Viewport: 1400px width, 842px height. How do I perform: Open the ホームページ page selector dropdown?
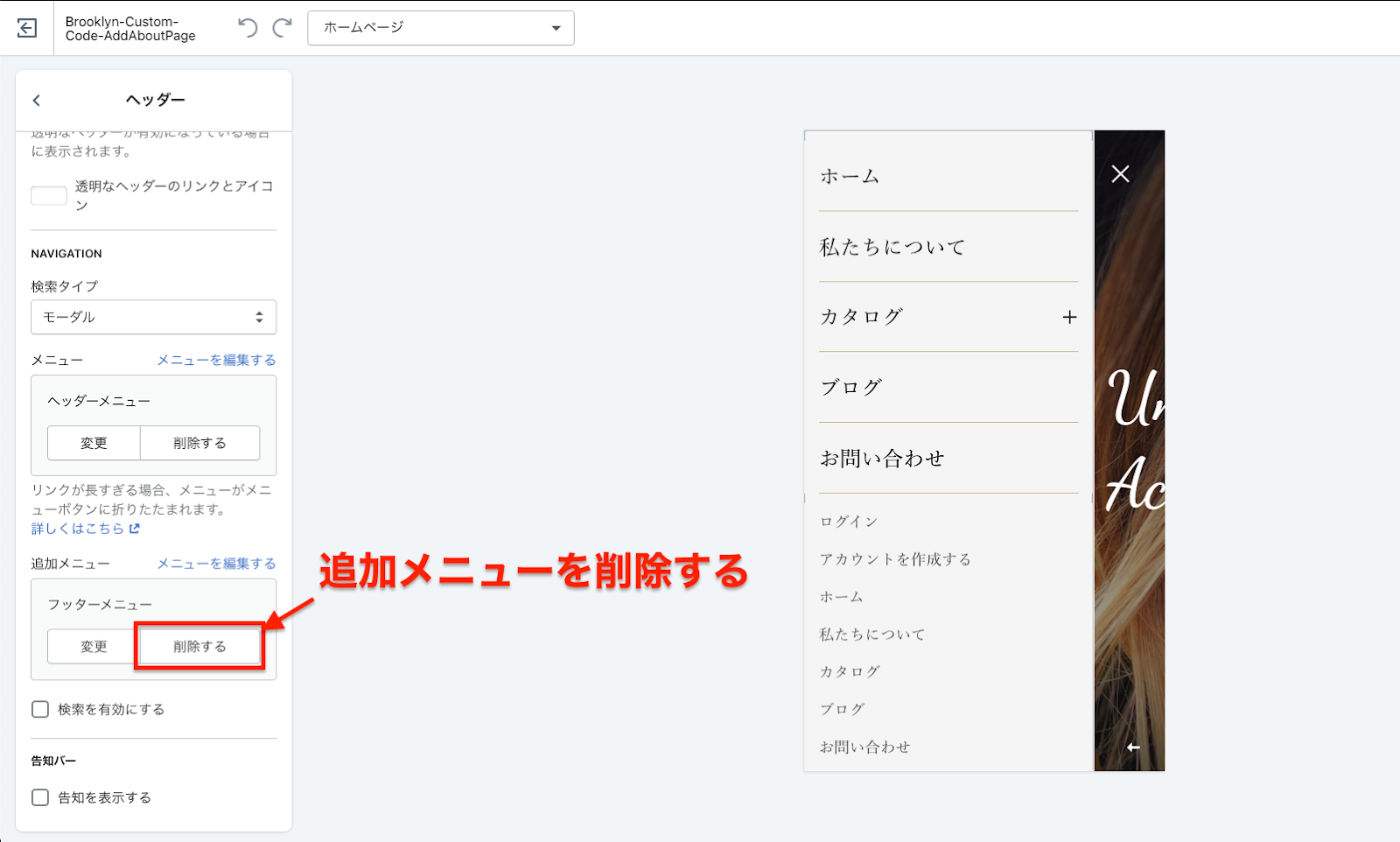(x=441, y=28)
